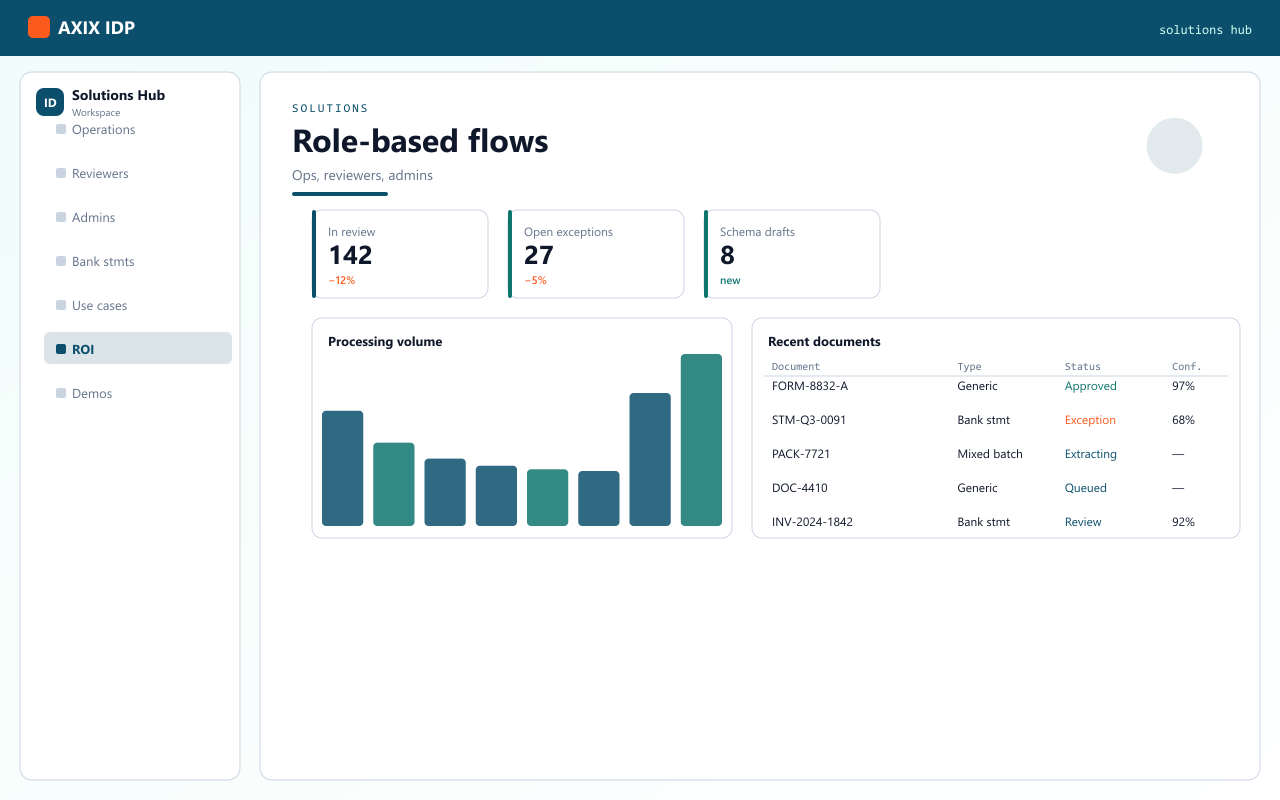The width and height of the screenshot is (1280, 800).
Task: Click the Approved status of FORM-8832-A
Action: (x=1091, y=386)
